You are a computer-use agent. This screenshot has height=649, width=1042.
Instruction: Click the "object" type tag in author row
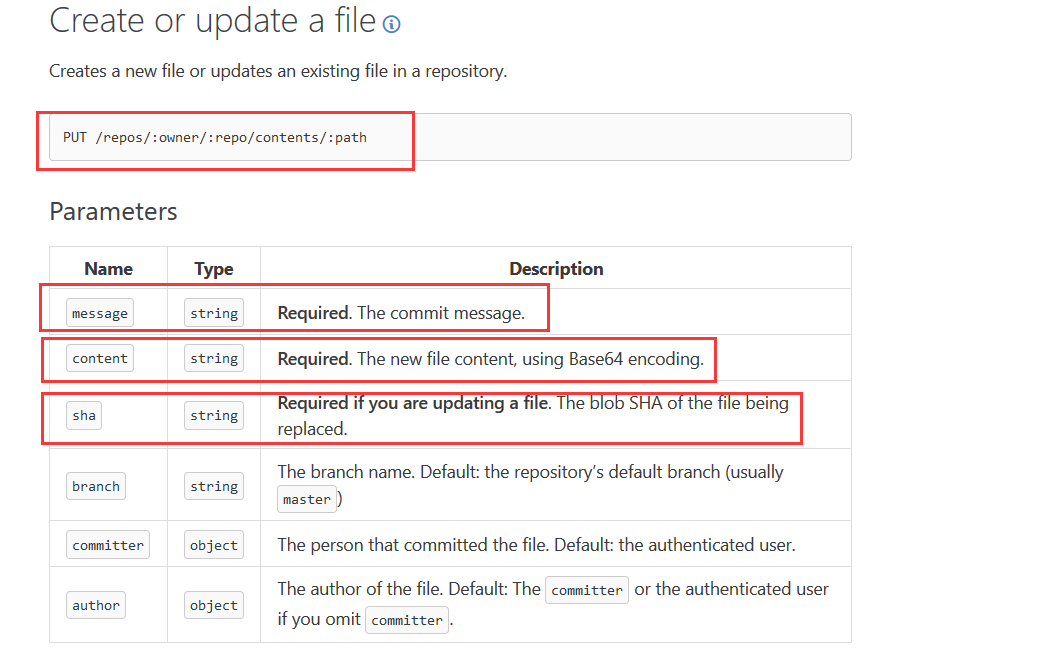pos(214,605)
